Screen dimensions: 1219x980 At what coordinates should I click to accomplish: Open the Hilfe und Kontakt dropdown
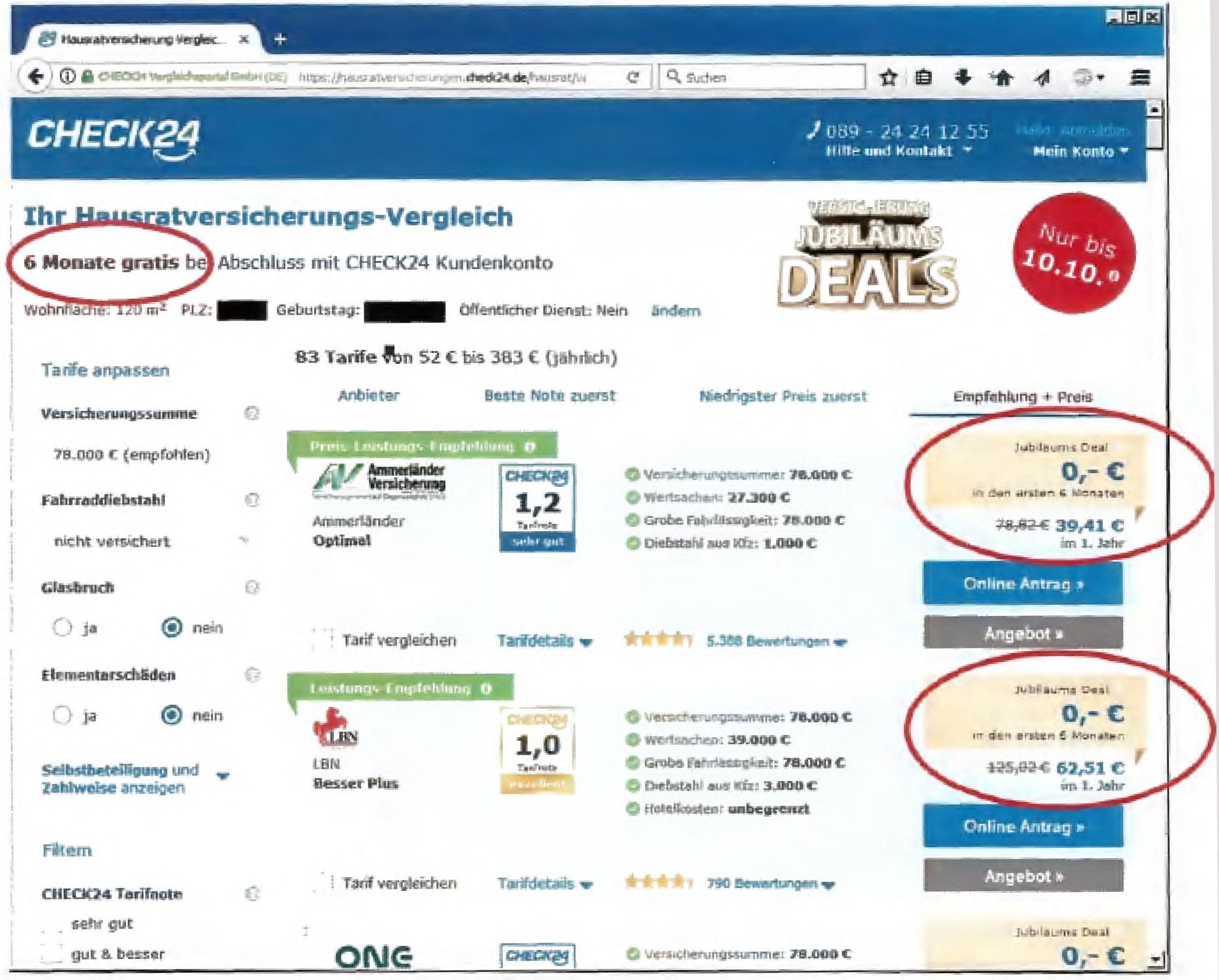point(899,151)
